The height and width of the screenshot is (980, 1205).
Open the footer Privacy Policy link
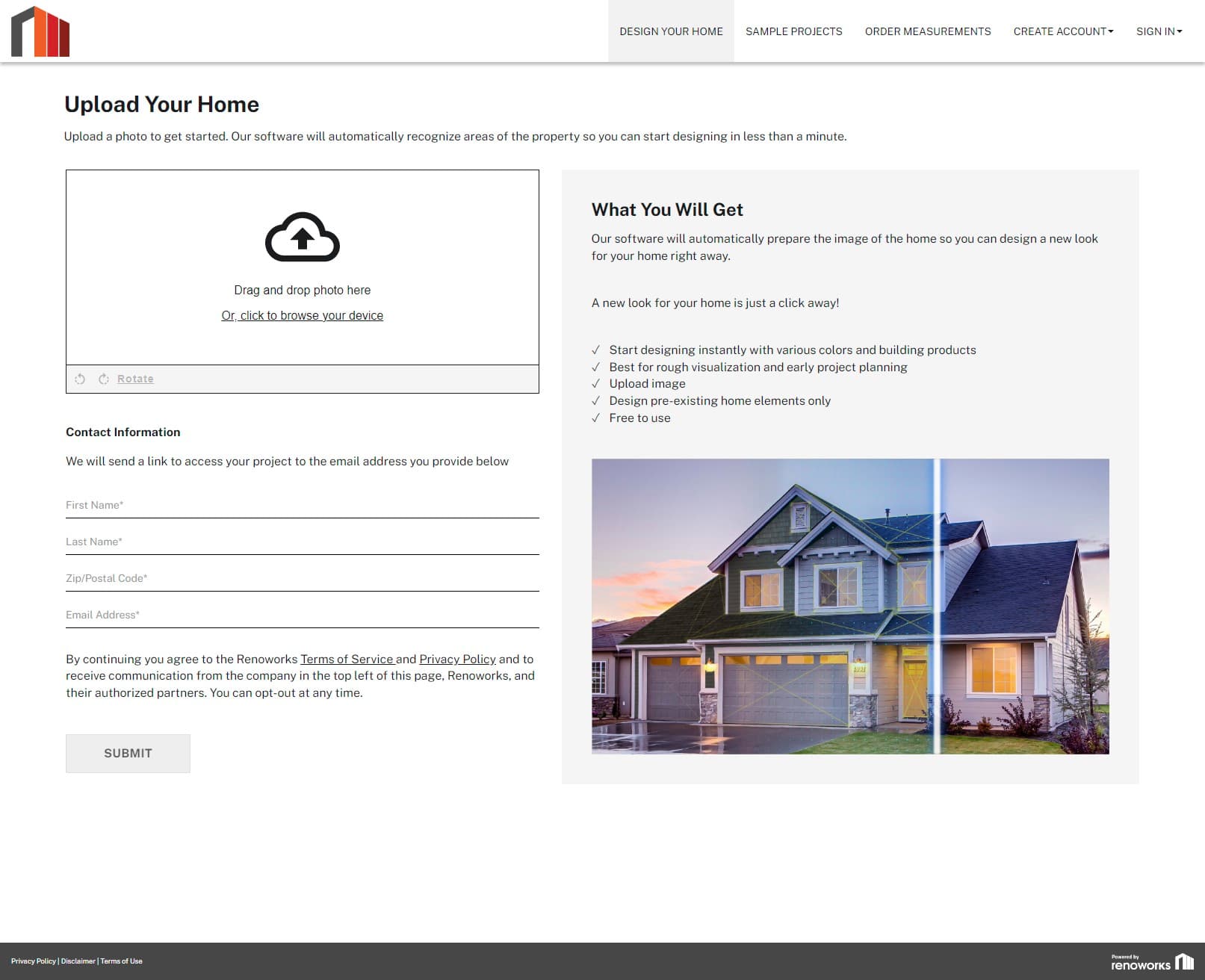pyautogui.click(x=34, y=961)
